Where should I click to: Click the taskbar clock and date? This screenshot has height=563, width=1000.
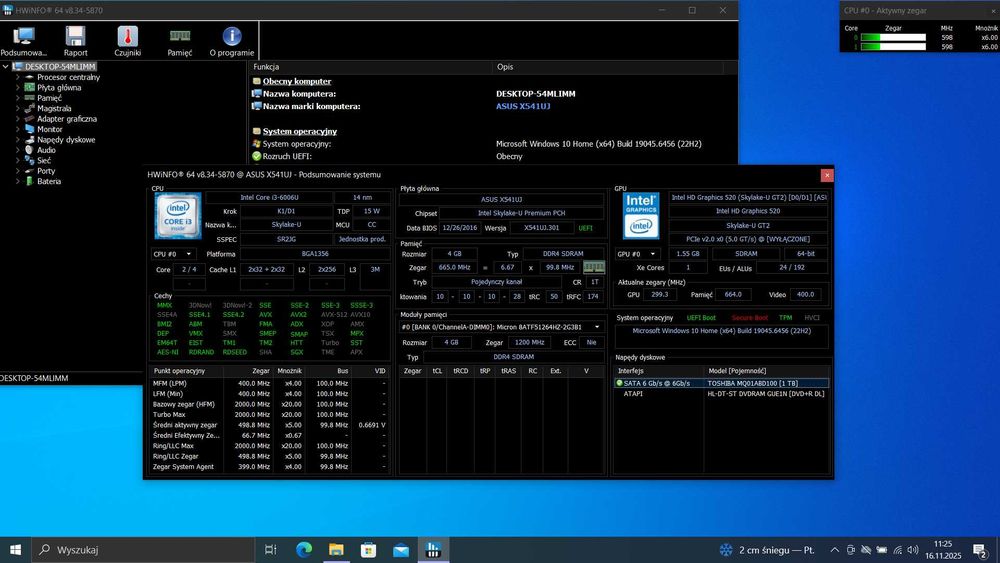[943, 550]
